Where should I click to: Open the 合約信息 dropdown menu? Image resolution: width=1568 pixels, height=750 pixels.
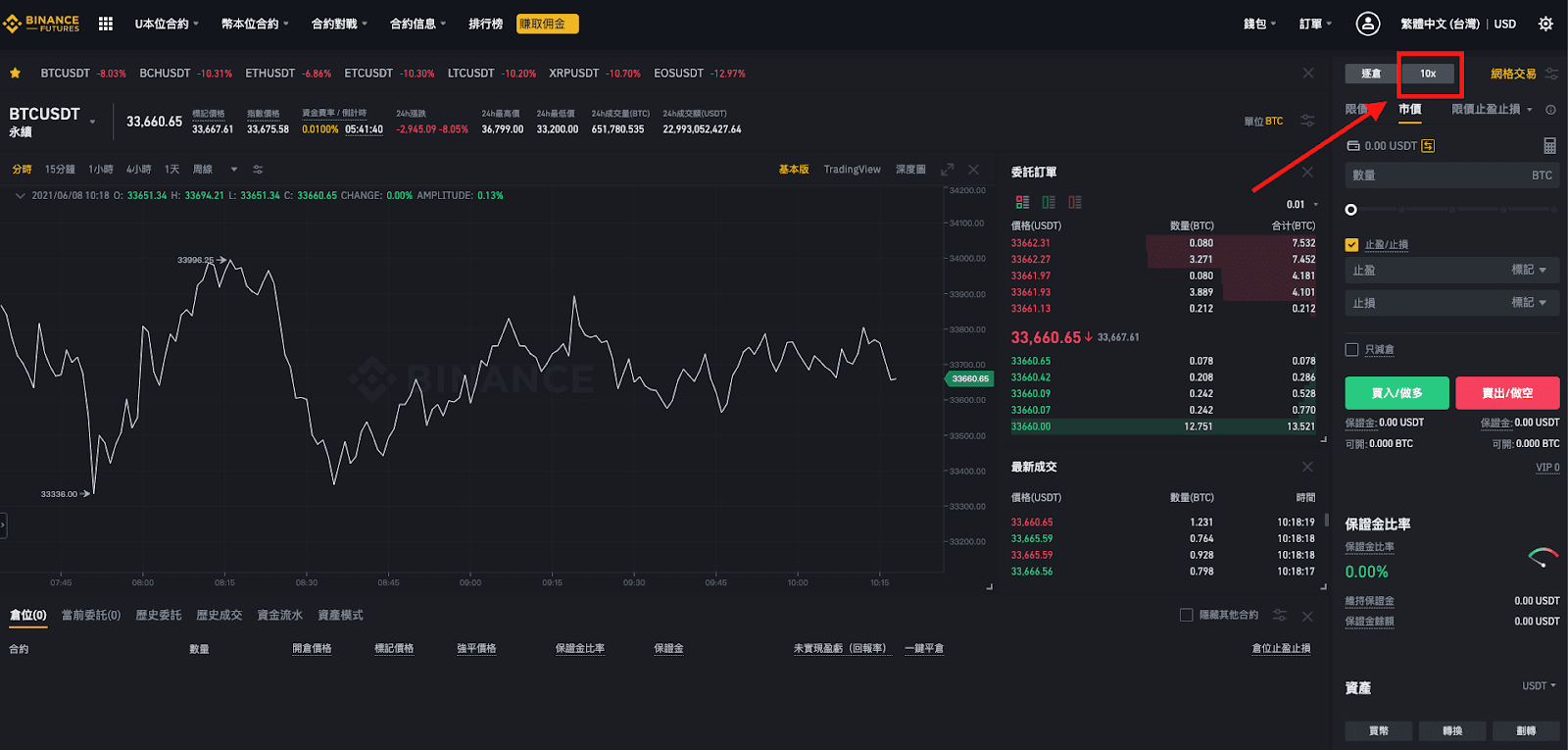(417, 24)
